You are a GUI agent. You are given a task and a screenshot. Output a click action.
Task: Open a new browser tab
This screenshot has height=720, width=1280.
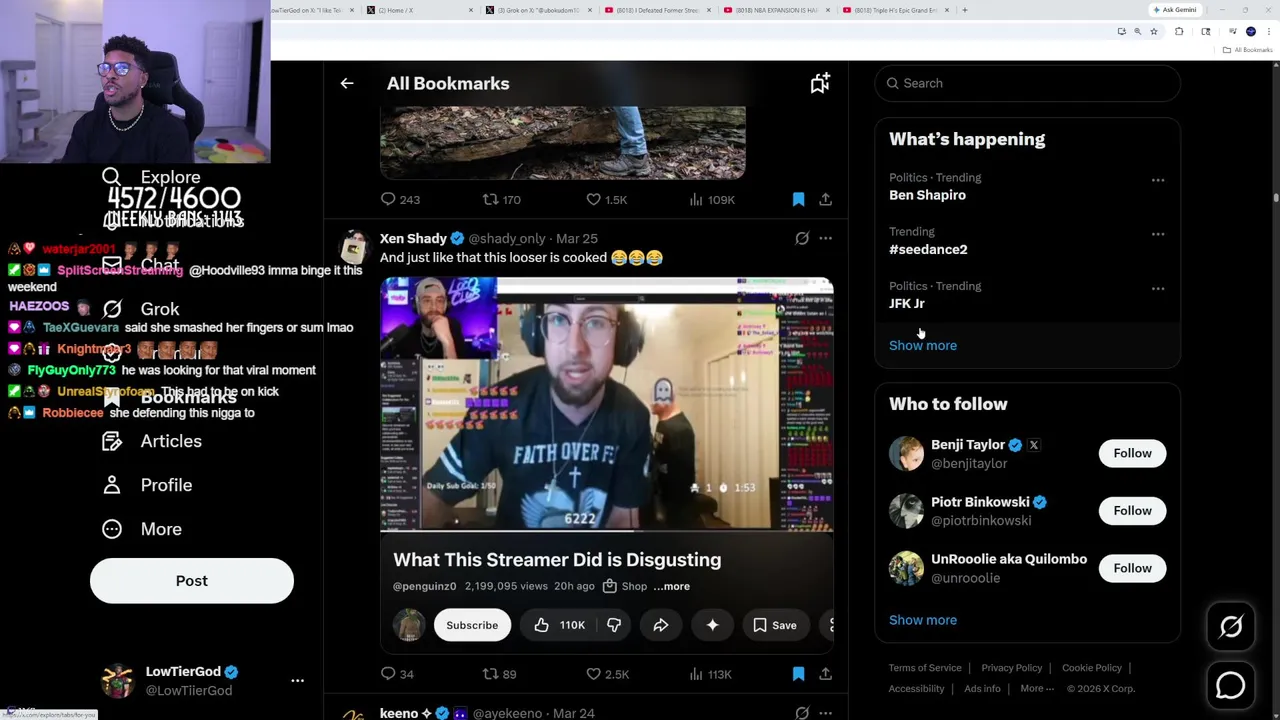pos(964,10)
